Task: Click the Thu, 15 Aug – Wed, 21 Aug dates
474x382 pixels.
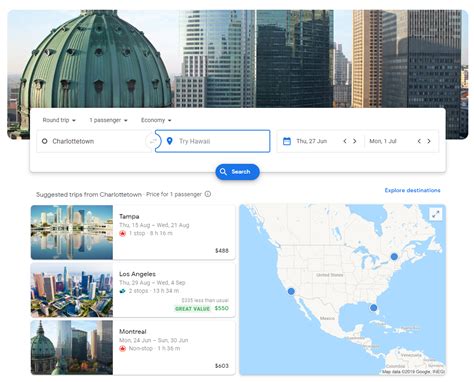Action: coord(154,225)
